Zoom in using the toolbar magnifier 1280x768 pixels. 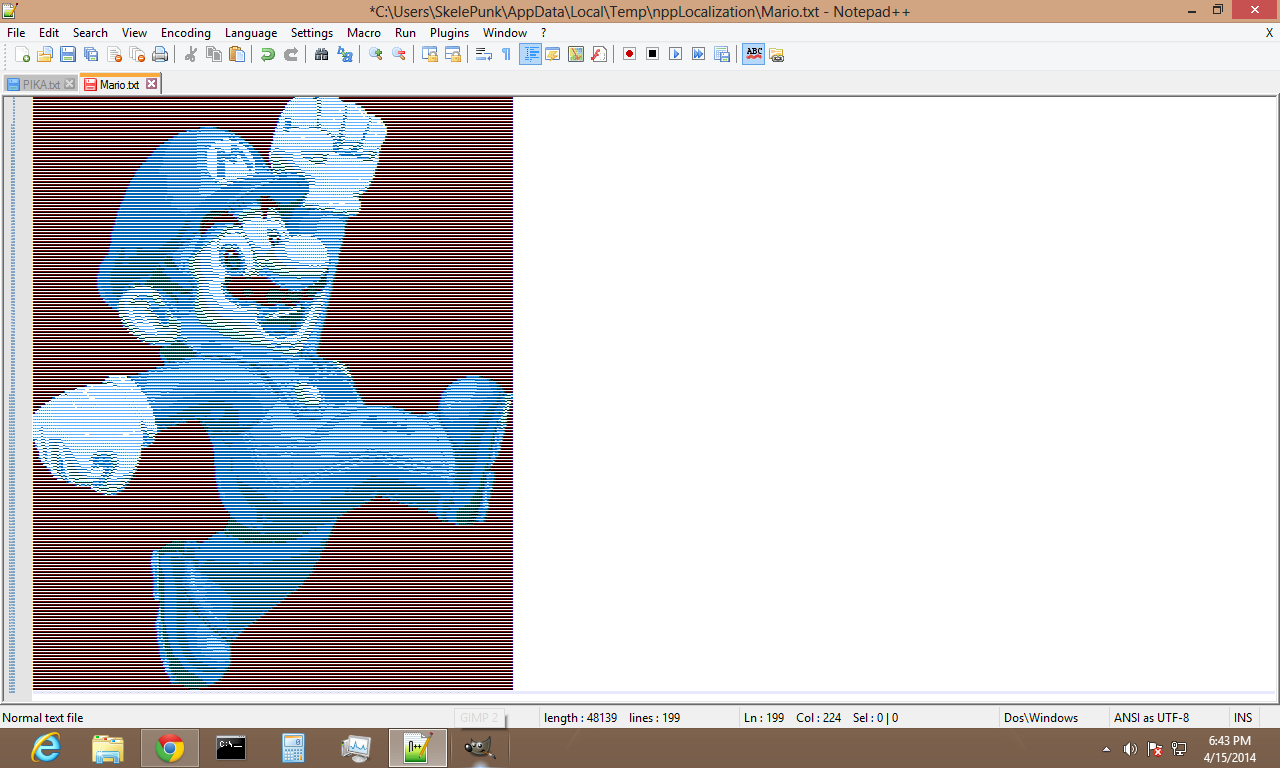pyautogui.click(x=375, y=54)
